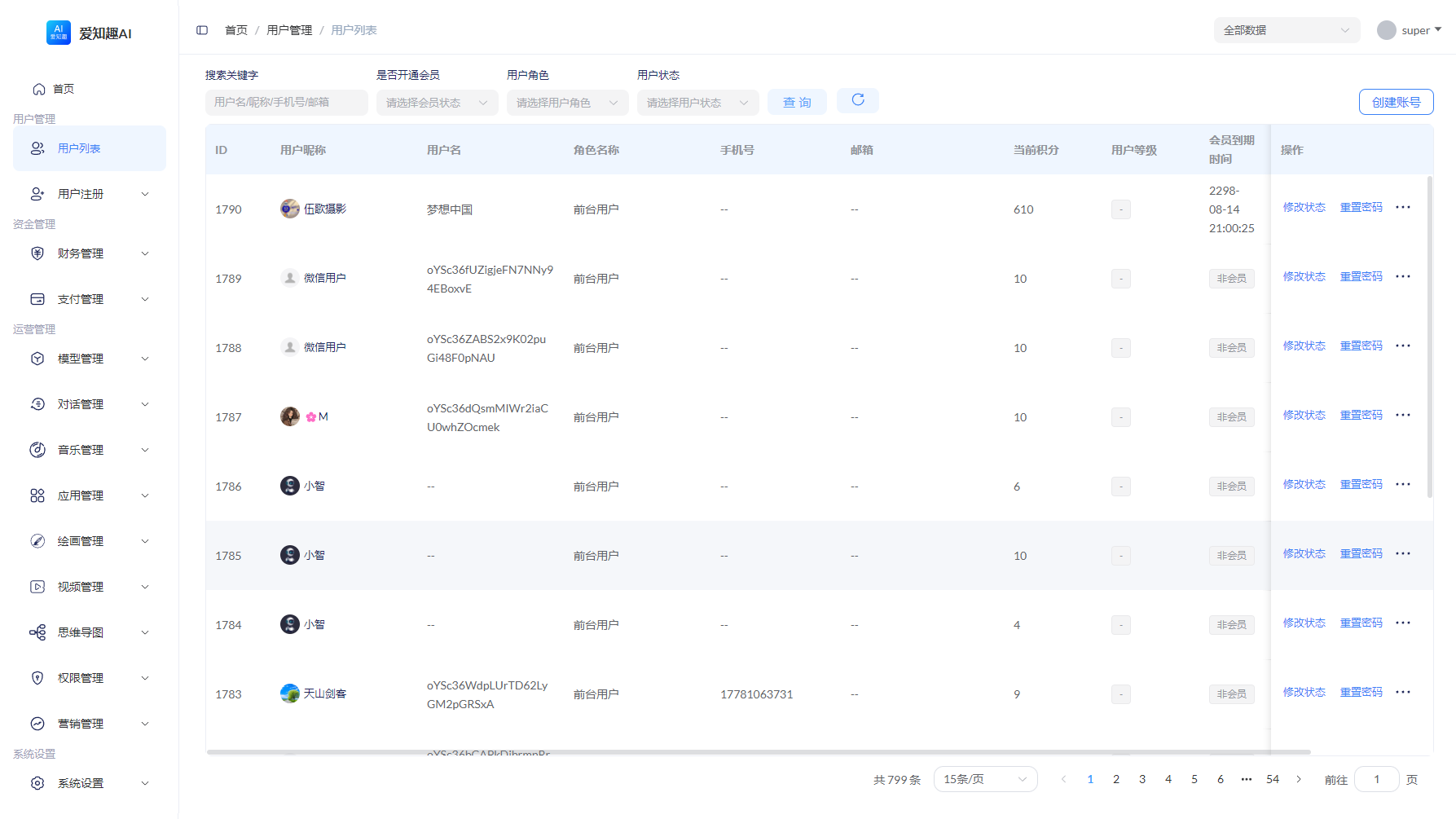The height and width of the screenshot is (819, 1456).
Task: Expand the 模型管理 chevron
Action: click(145, 359)
